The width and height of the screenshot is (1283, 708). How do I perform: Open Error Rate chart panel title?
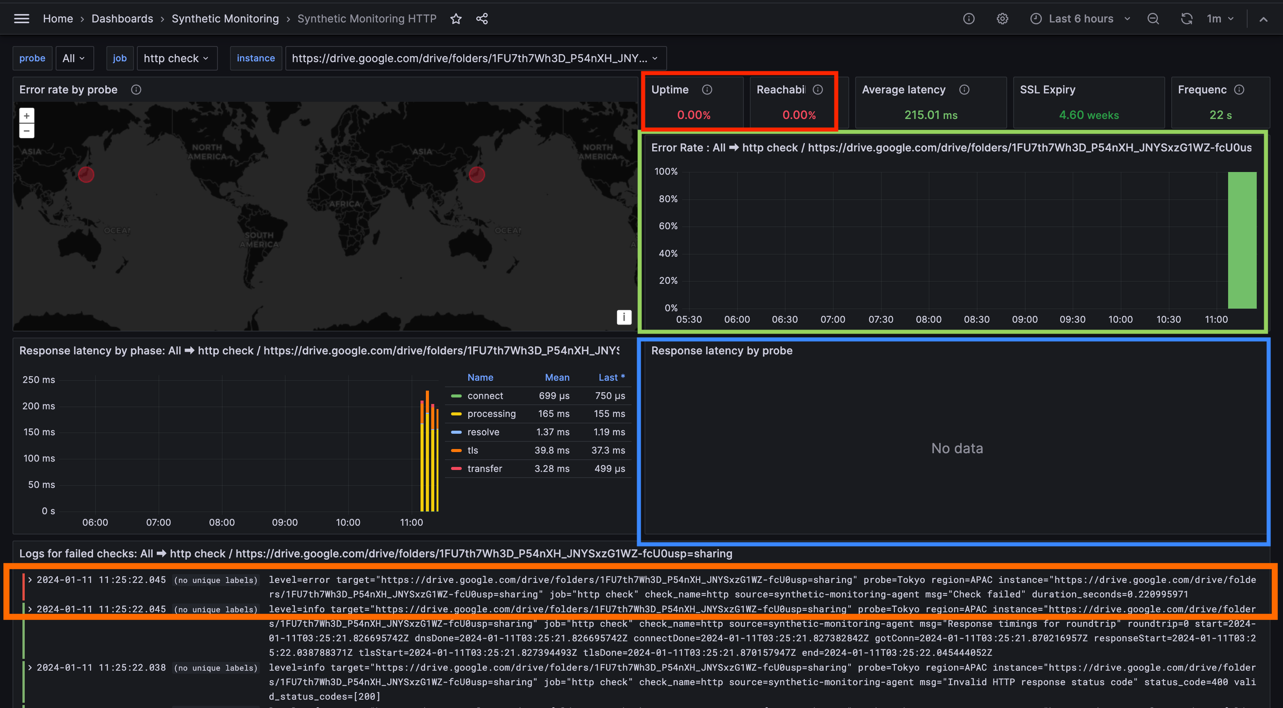point(951,148)
